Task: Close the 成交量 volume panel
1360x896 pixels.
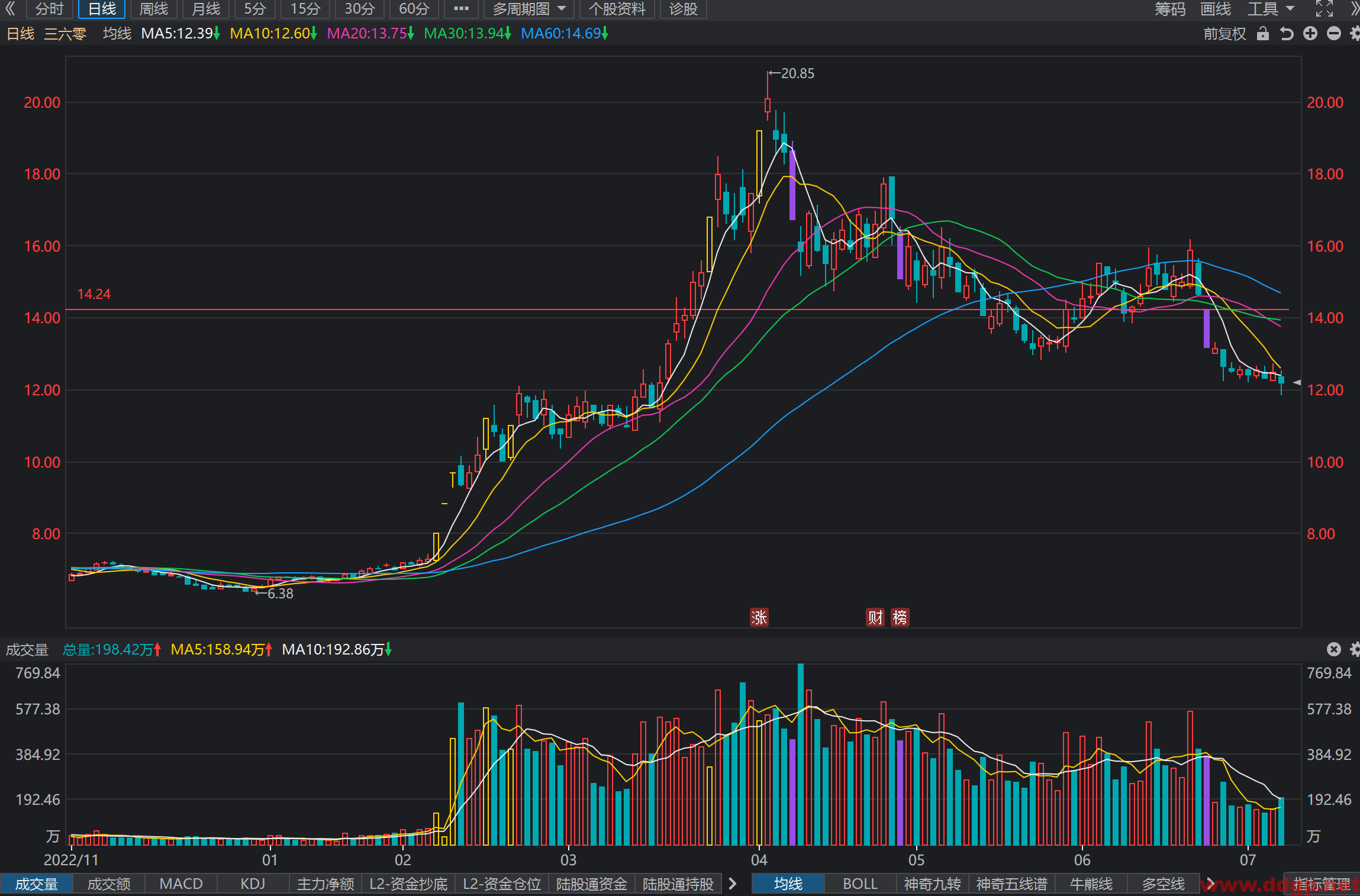Action: pos(1333,649)
